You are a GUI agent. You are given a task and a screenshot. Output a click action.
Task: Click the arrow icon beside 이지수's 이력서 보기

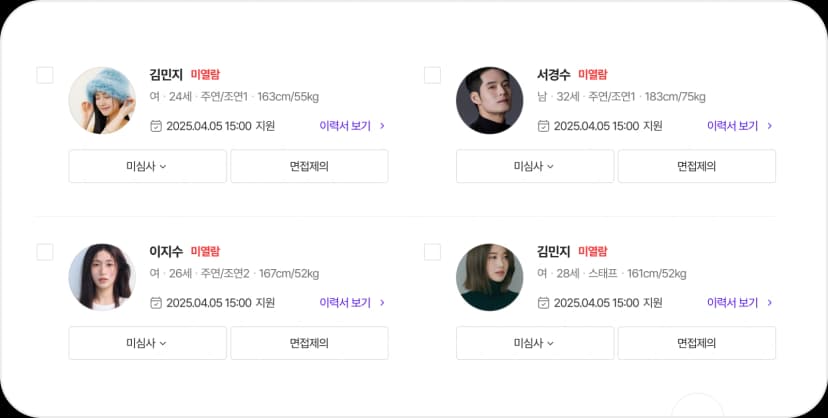(382, 302)
